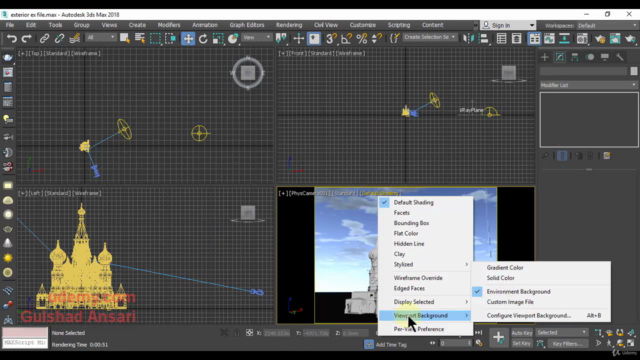Screen dimensions: 640x360
Task: Expand the Stylized submenu
Action: click(x=426, y=264)
